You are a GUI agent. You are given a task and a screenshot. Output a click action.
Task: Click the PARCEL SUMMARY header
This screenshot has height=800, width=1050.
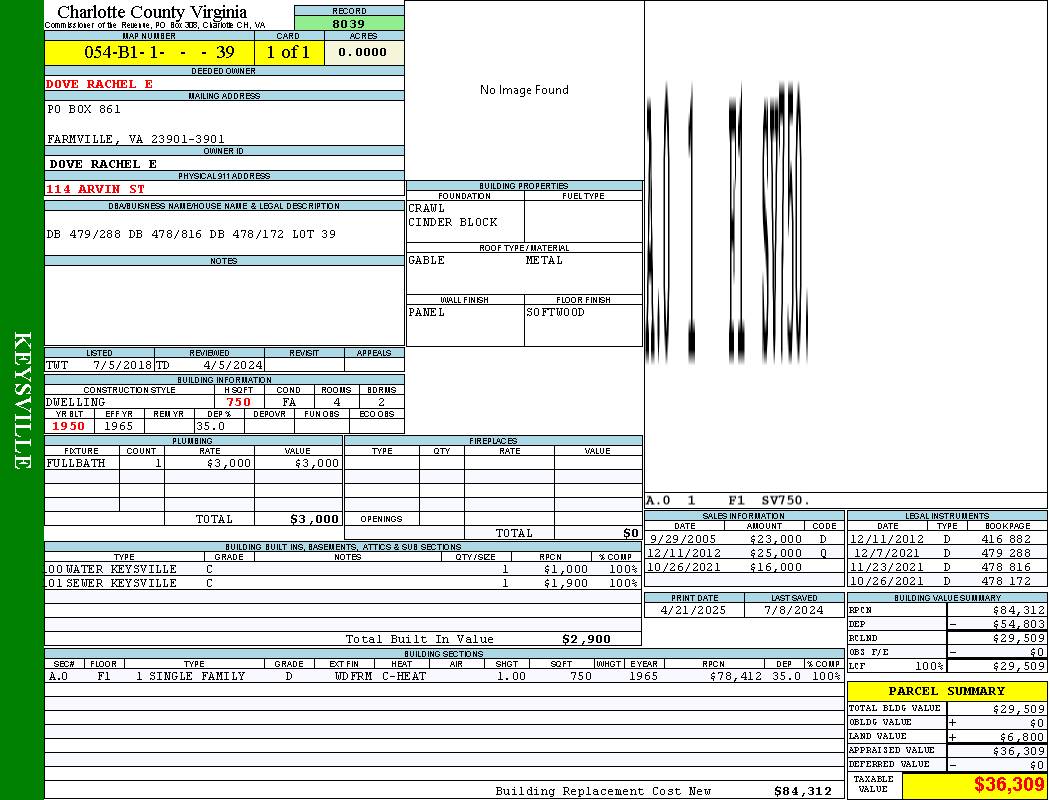946,691
